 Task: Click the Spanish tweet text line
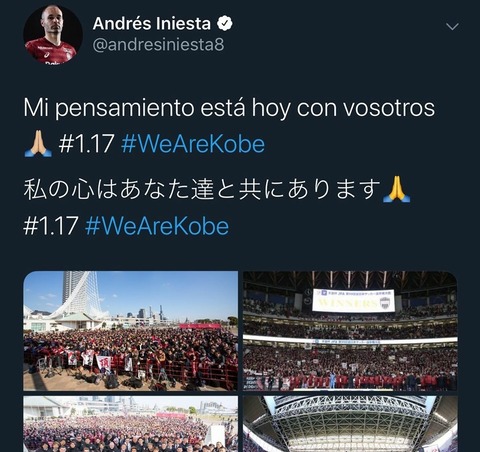(x=229, y=108)
